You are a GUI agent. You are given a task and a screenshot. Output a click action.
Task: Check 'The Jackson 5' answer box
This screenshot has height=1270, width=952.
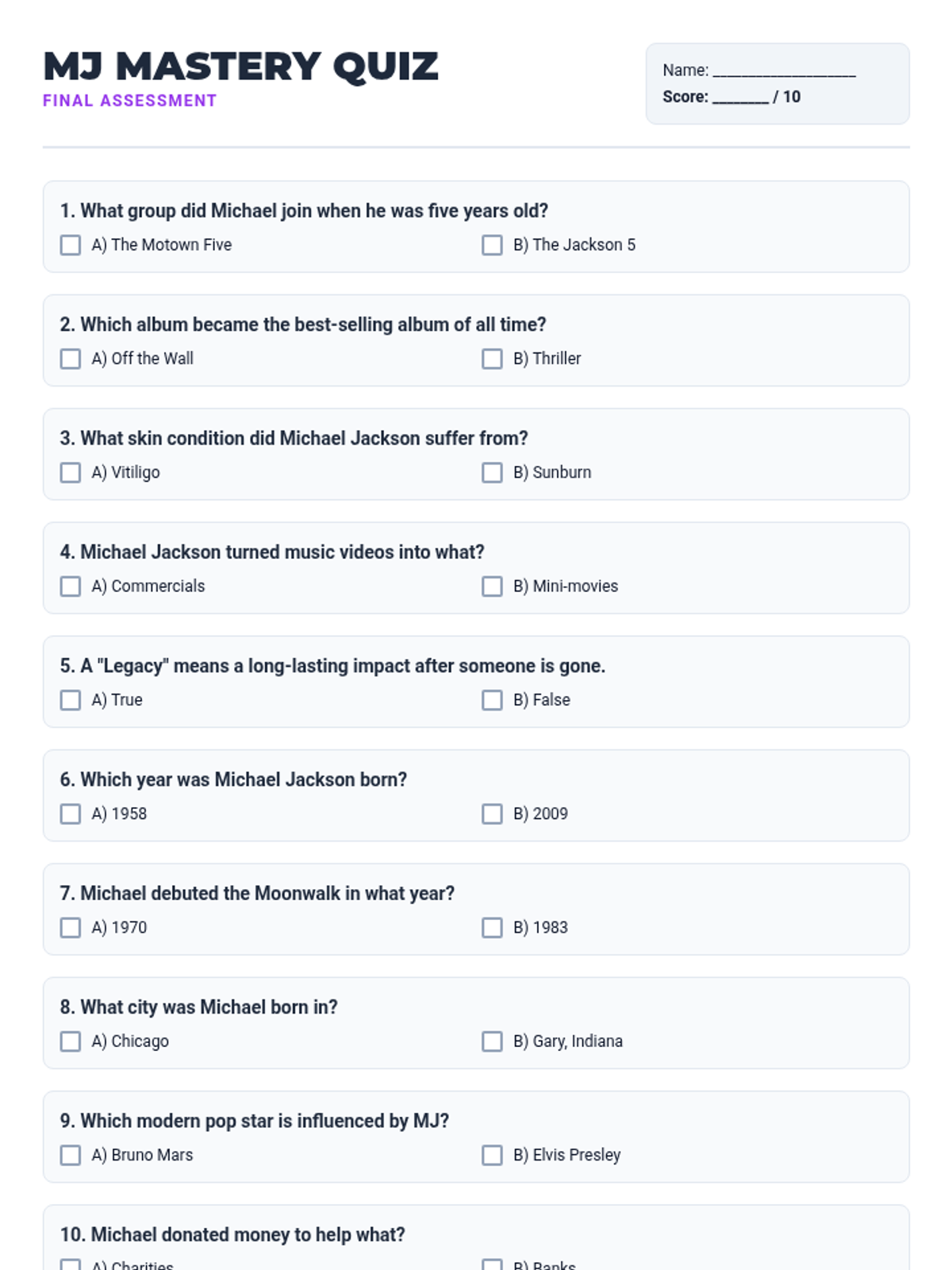pos(492,245)
